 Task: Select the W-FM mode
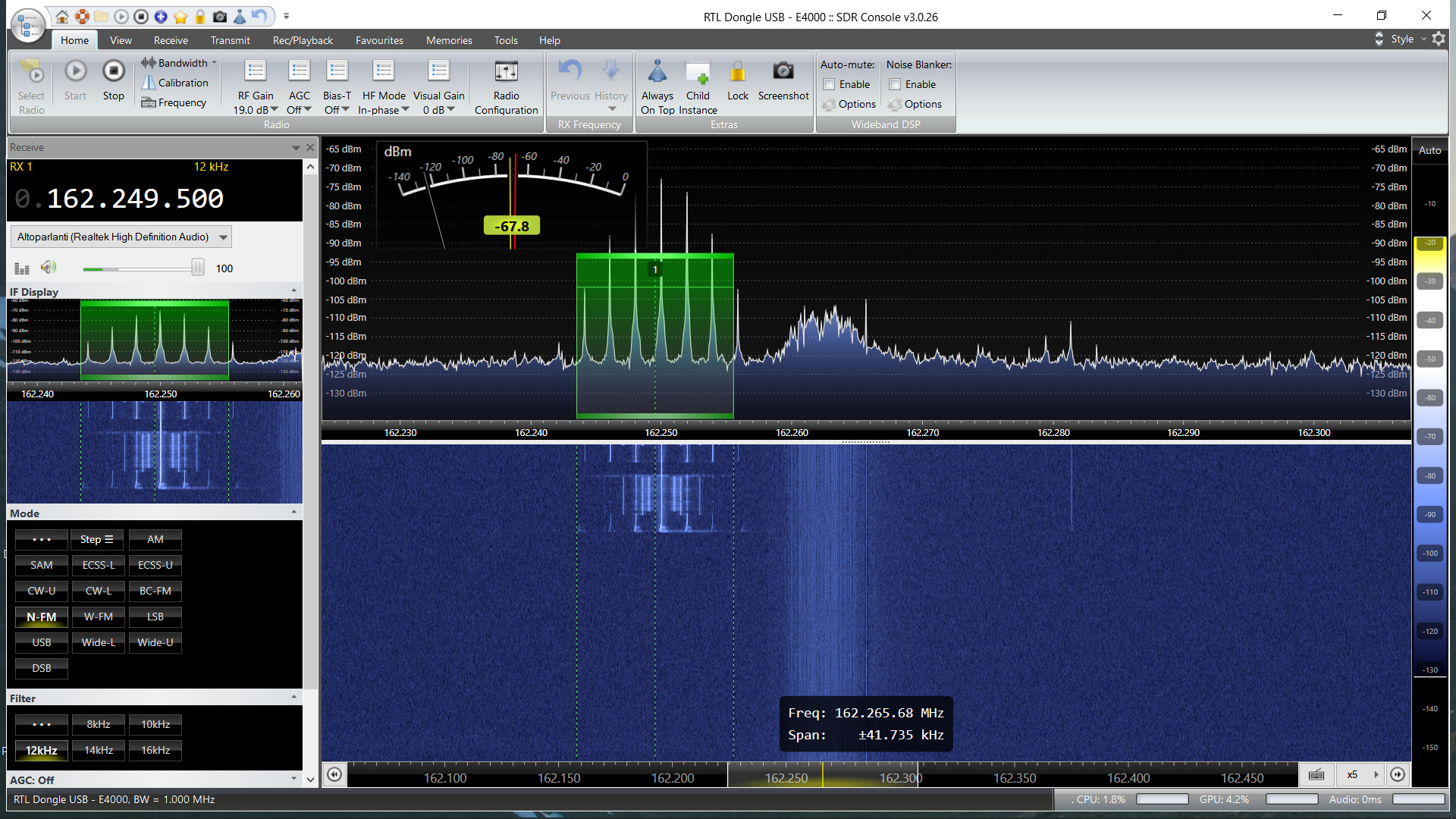[99, 617]
